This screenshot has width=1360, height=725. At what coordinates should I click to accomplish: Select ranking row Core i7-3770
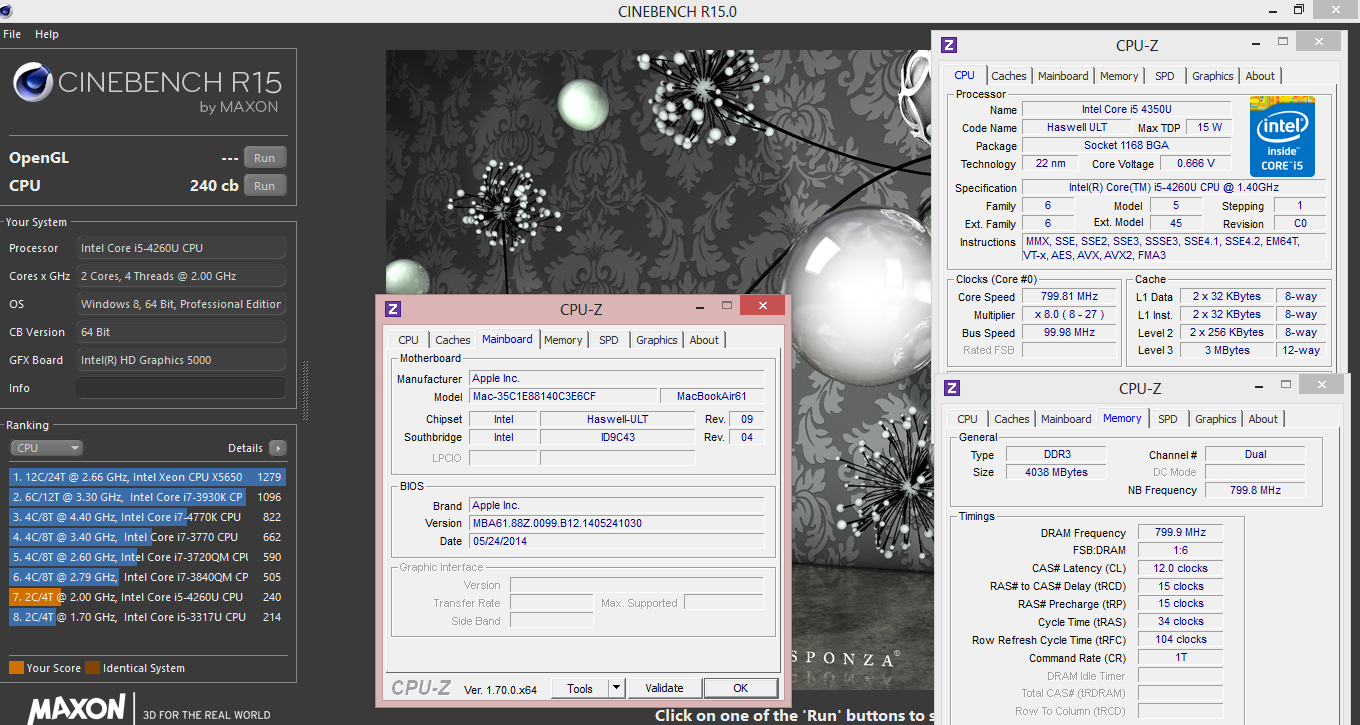(x=148, y=537)
